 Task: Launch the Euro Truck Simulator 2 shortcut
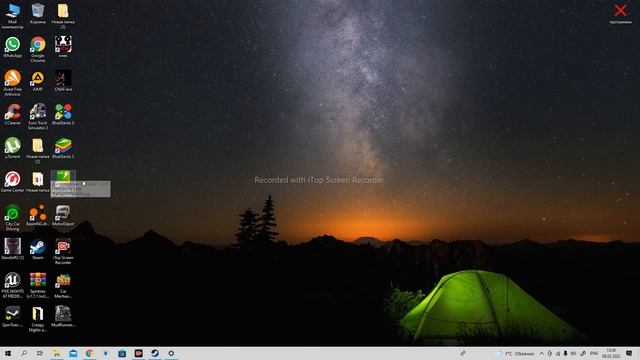pyautogui.click(x=38, y=117)
